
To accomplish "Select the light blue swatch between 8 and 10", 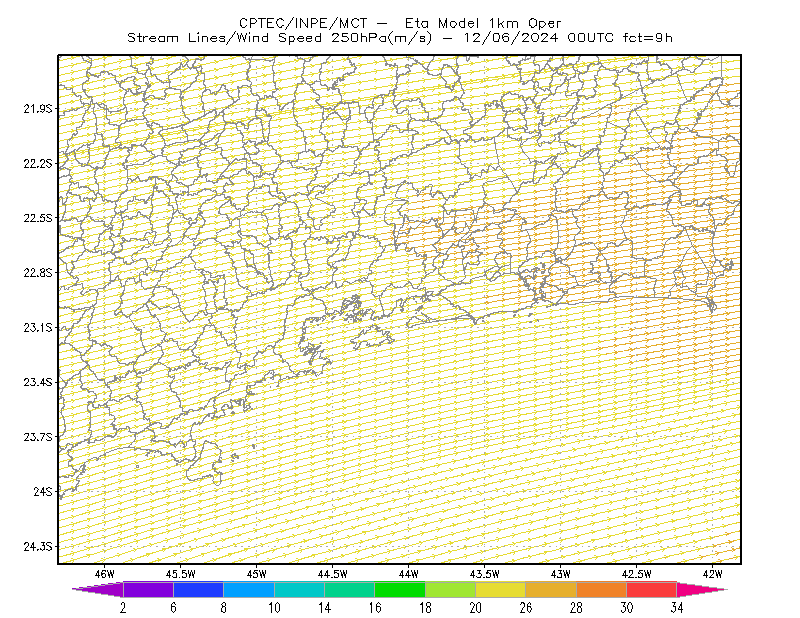I will tap(249, 589).
